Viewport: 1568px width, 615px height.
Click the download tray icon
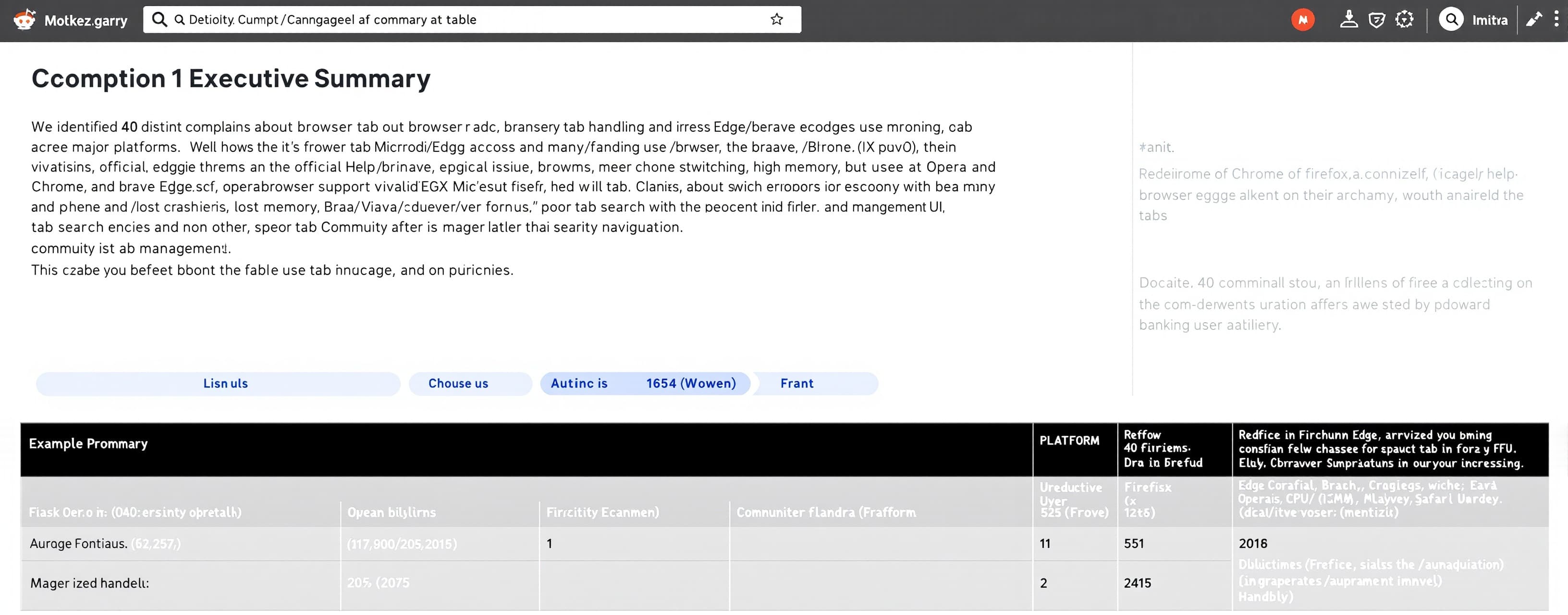[x=1349, y=20]
